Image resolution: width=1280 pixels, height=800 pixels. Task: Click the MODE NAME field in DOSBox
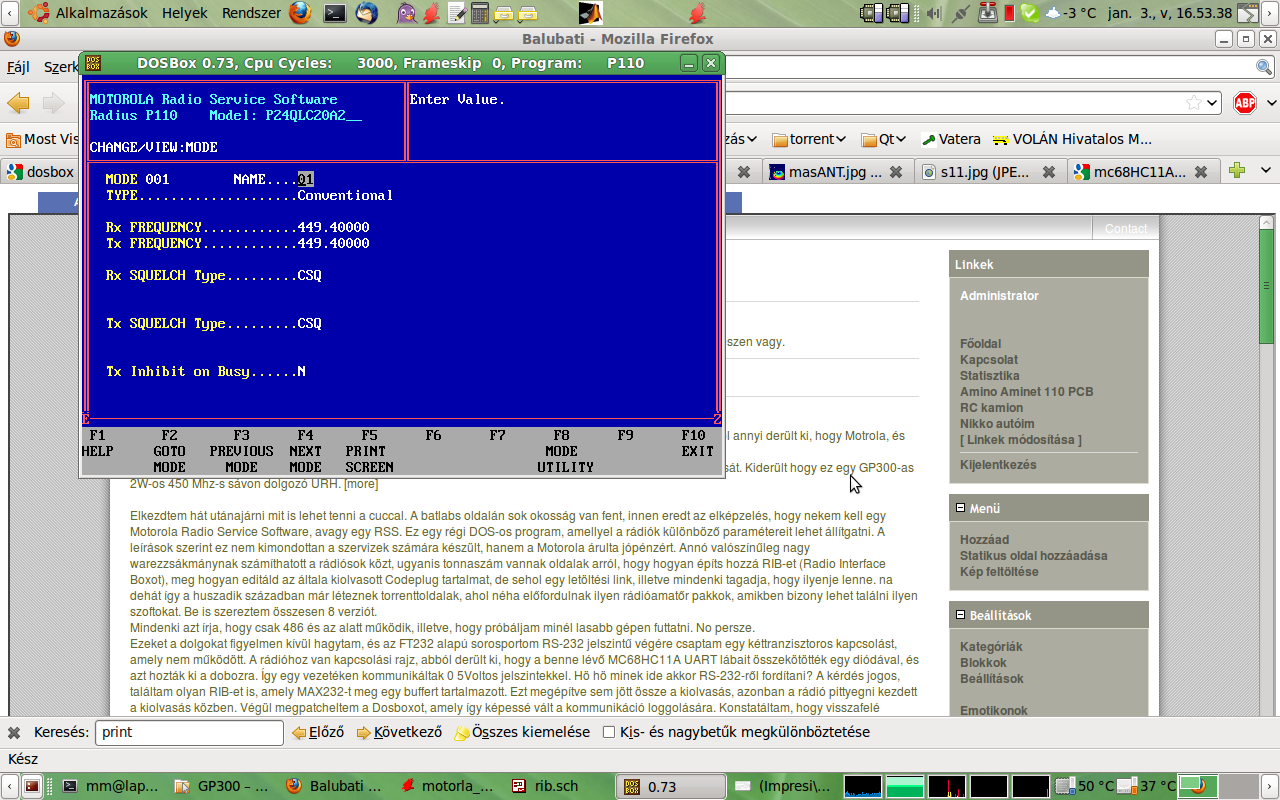(306, 179)
